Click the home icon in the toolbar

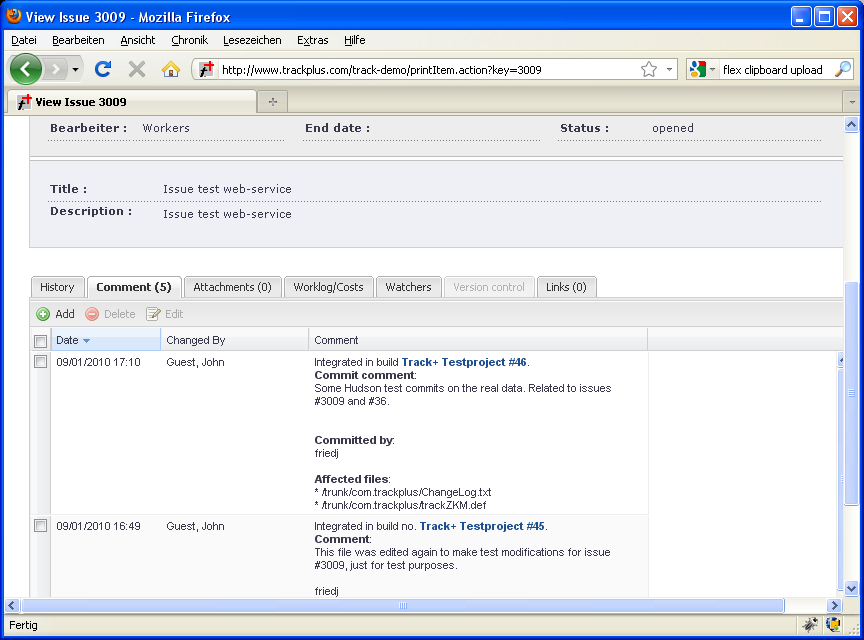[171, 69]
